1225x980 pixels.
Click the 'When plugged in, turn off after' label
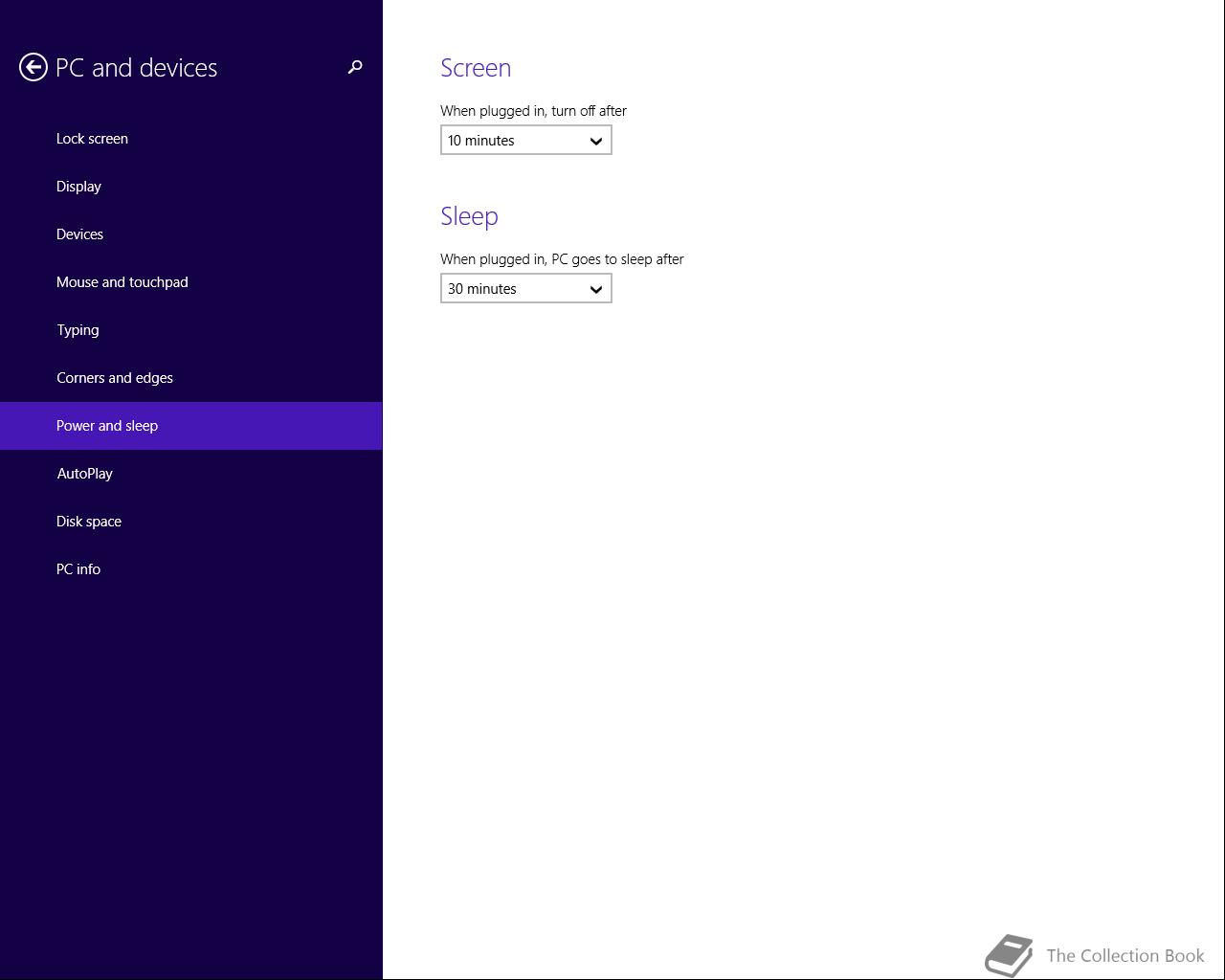[533, 111]
